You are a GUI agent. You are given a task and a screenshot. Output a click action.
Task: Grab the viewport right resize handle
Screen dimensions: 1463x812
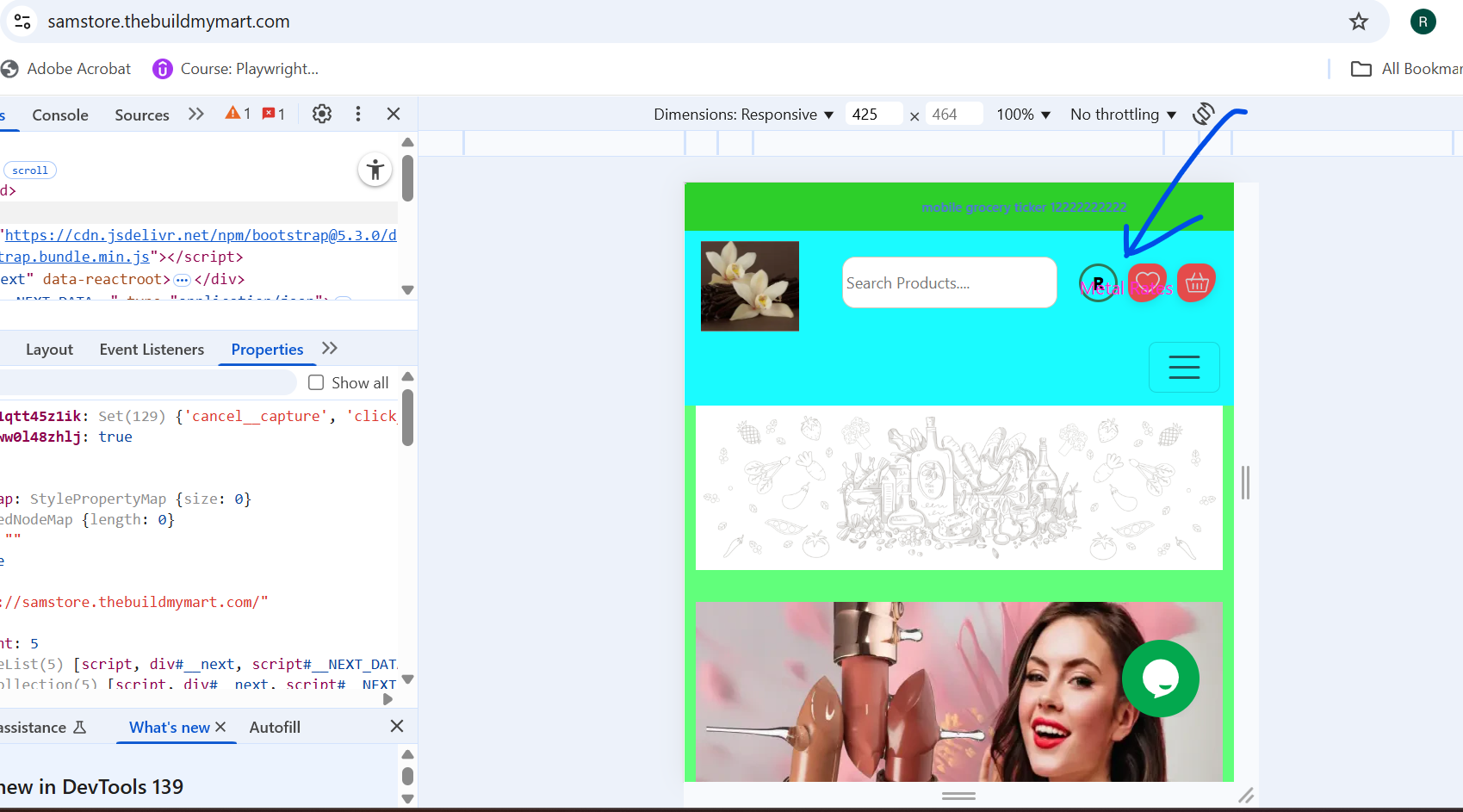click(x=1245, y=482)
